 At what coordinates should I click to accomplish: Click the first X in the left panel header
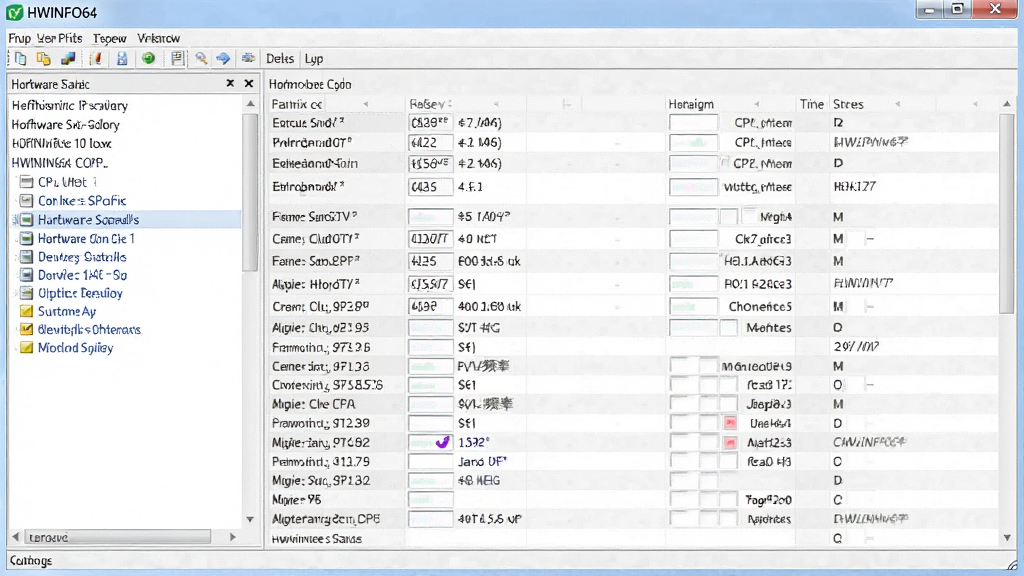coord(230,84)
